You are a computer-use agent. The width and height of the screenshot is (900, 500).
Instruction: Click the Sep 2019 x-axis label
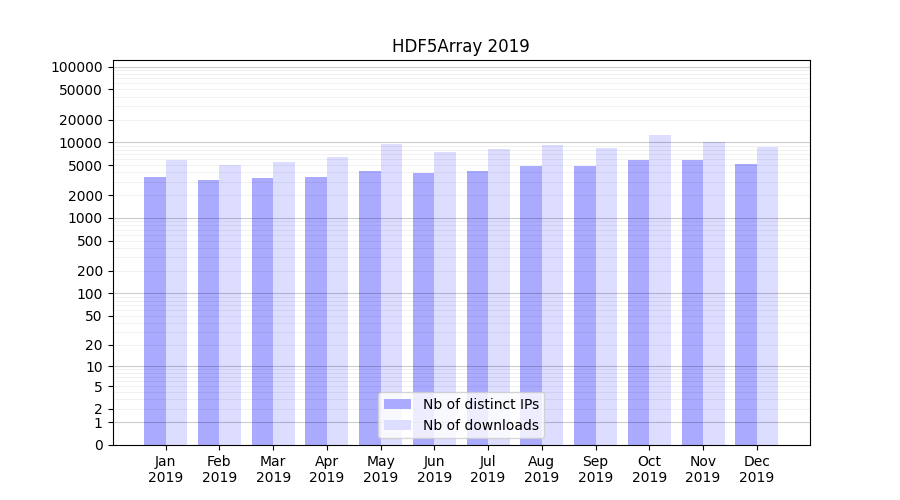595,469
